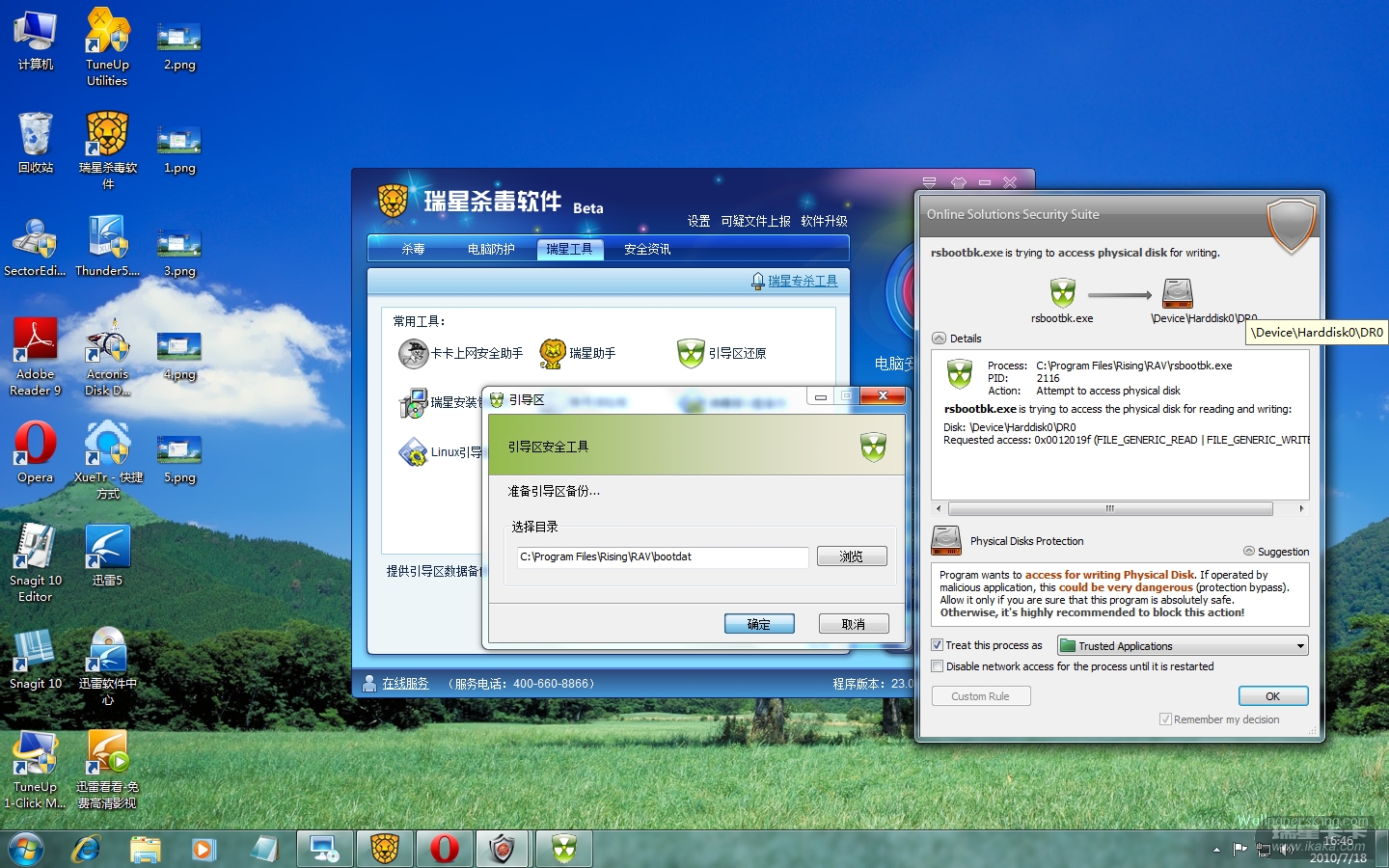Select the Adobe Reader 9 desktop icon
The image size is (1389, 868).
(36, 357)
